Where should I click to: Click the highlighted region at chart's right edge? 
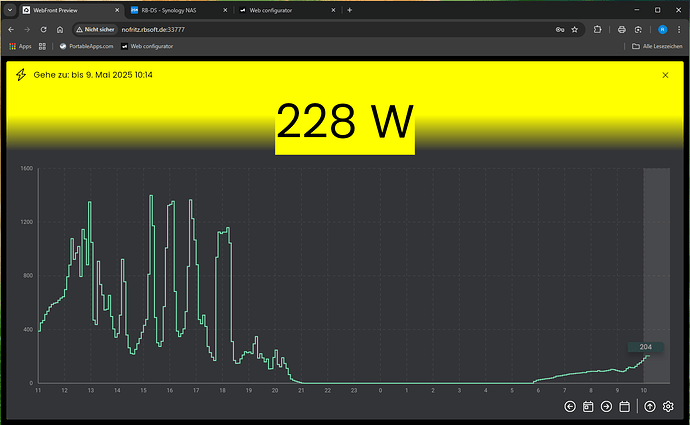tap(657, 275)
